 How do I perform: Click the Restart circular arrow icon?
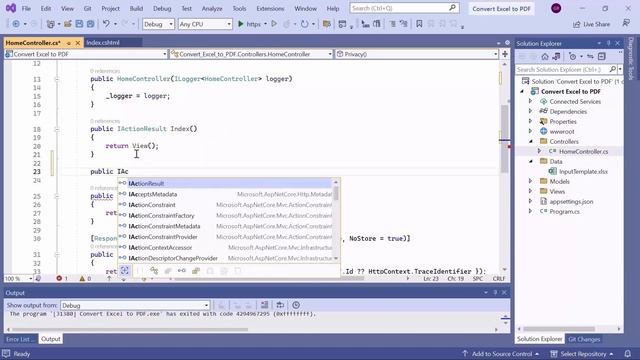pos(304,24)
